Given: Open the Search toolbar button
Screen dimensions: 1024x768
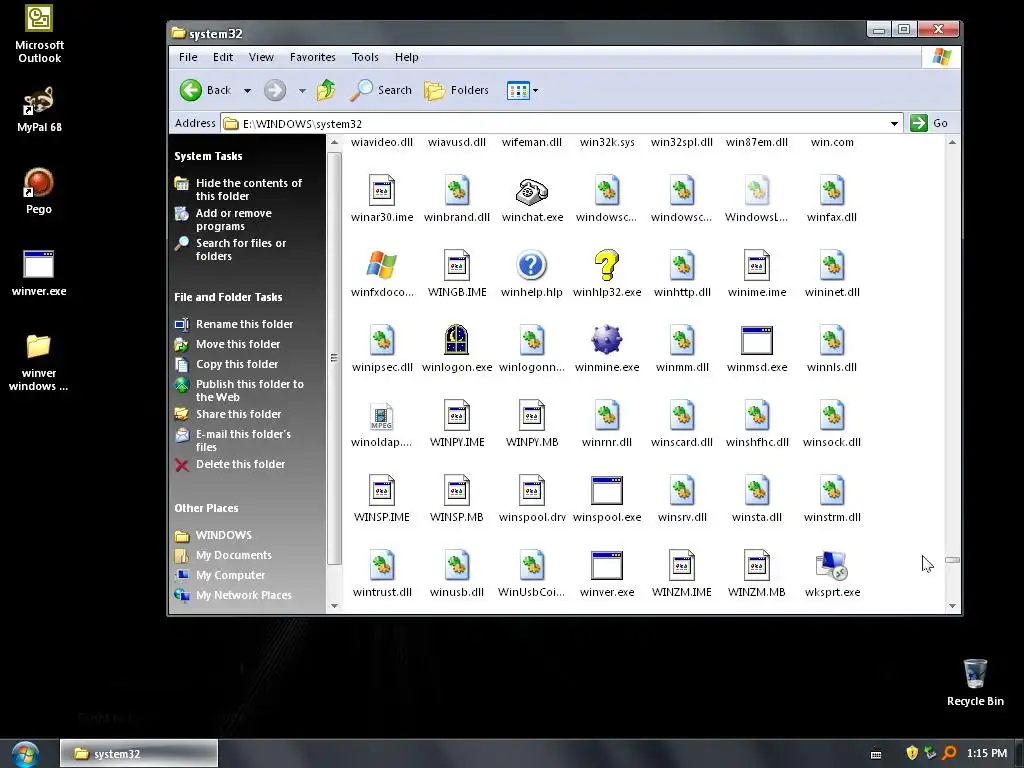Looking at the screenshot, I should [x=381, y=90].
